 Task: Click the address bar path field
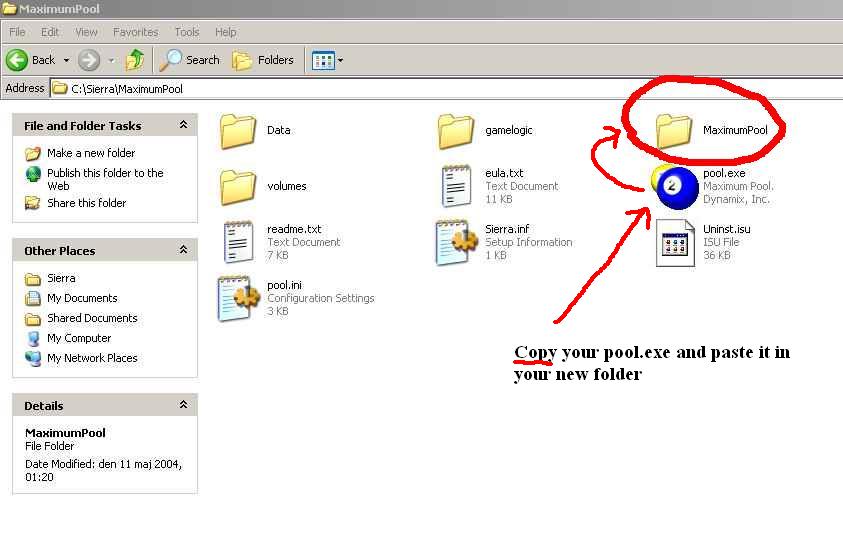tap(446, 89)
